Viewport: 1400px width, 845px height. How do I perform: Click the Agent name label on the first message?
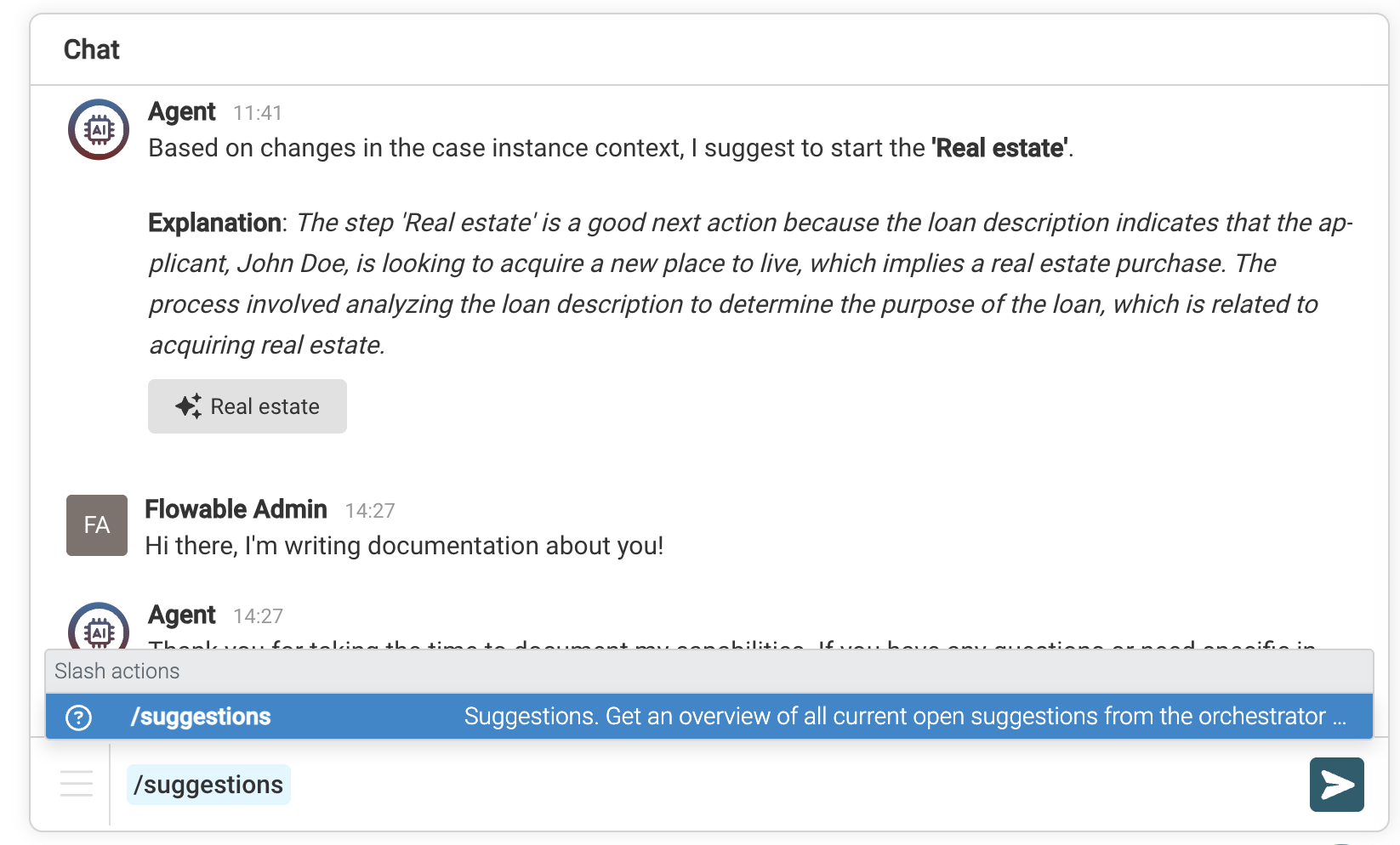point(181,111)
